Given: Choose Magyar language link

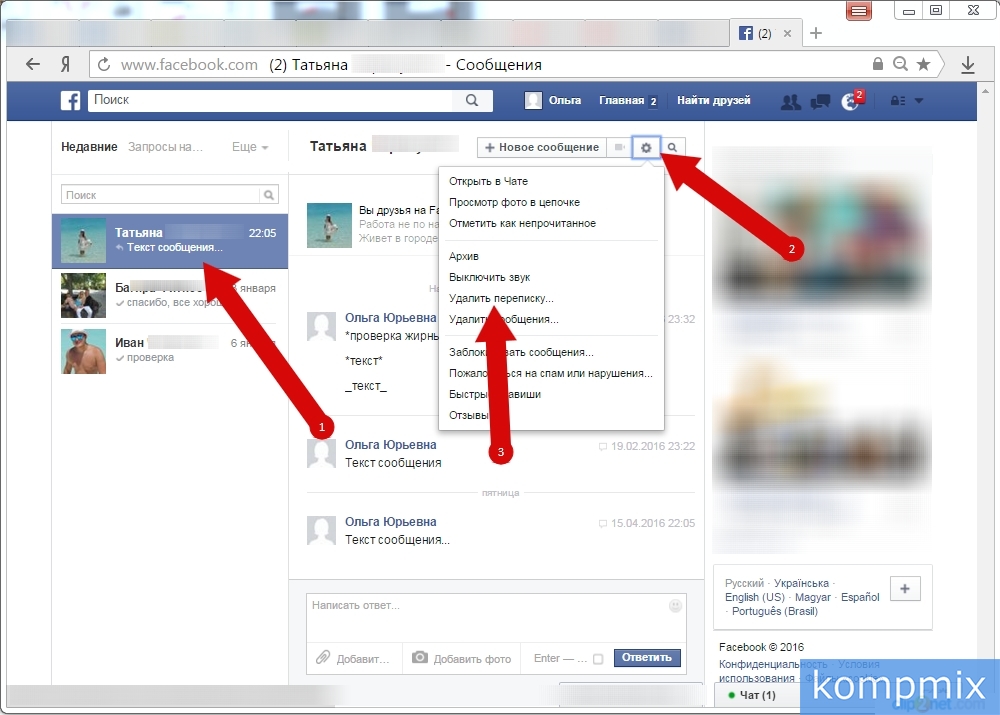Looking at the screenshot, I should pos(812,597).
